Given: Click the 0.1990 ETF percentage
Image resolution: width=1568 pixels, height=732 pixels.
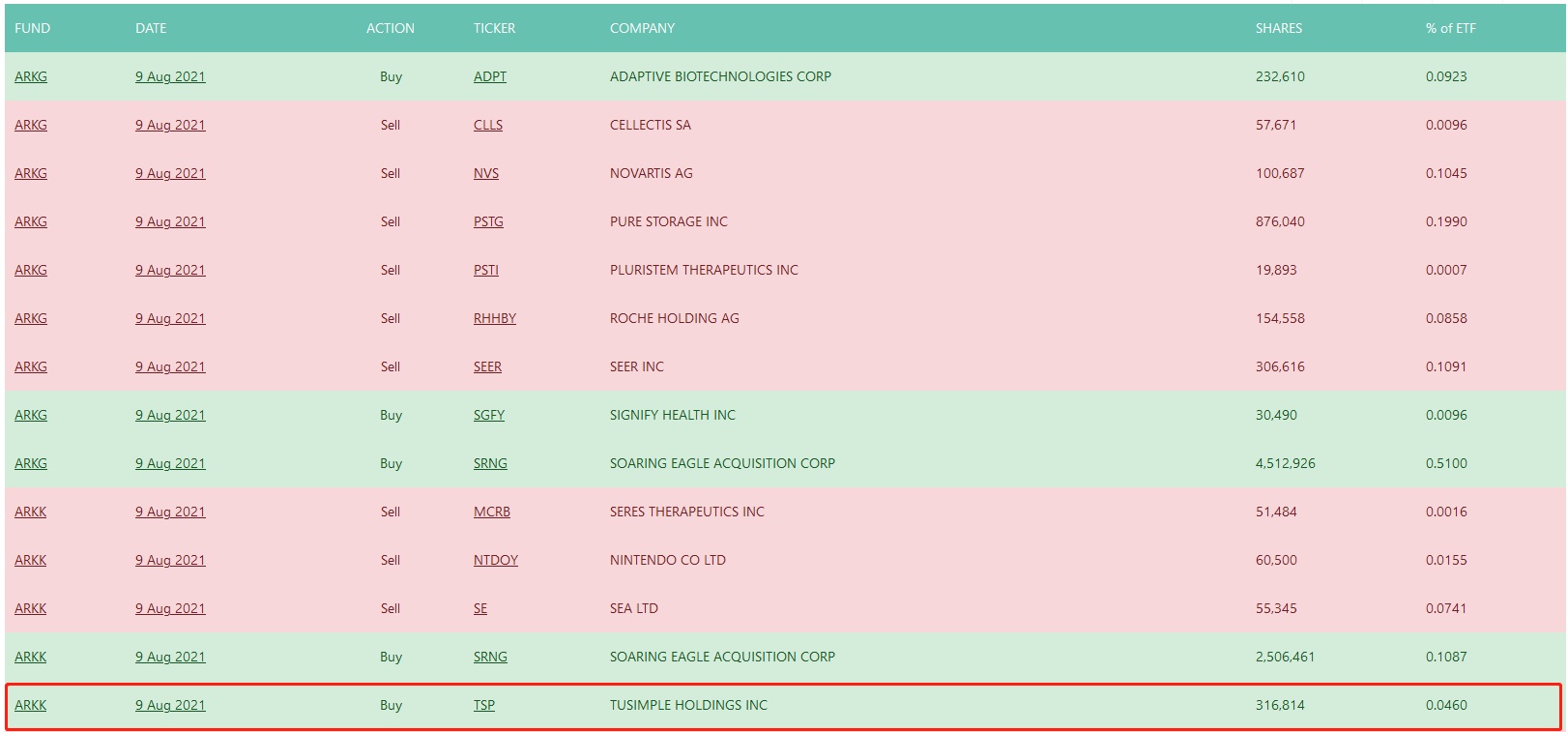Looking at the screenshot, I should point(1446,221).
